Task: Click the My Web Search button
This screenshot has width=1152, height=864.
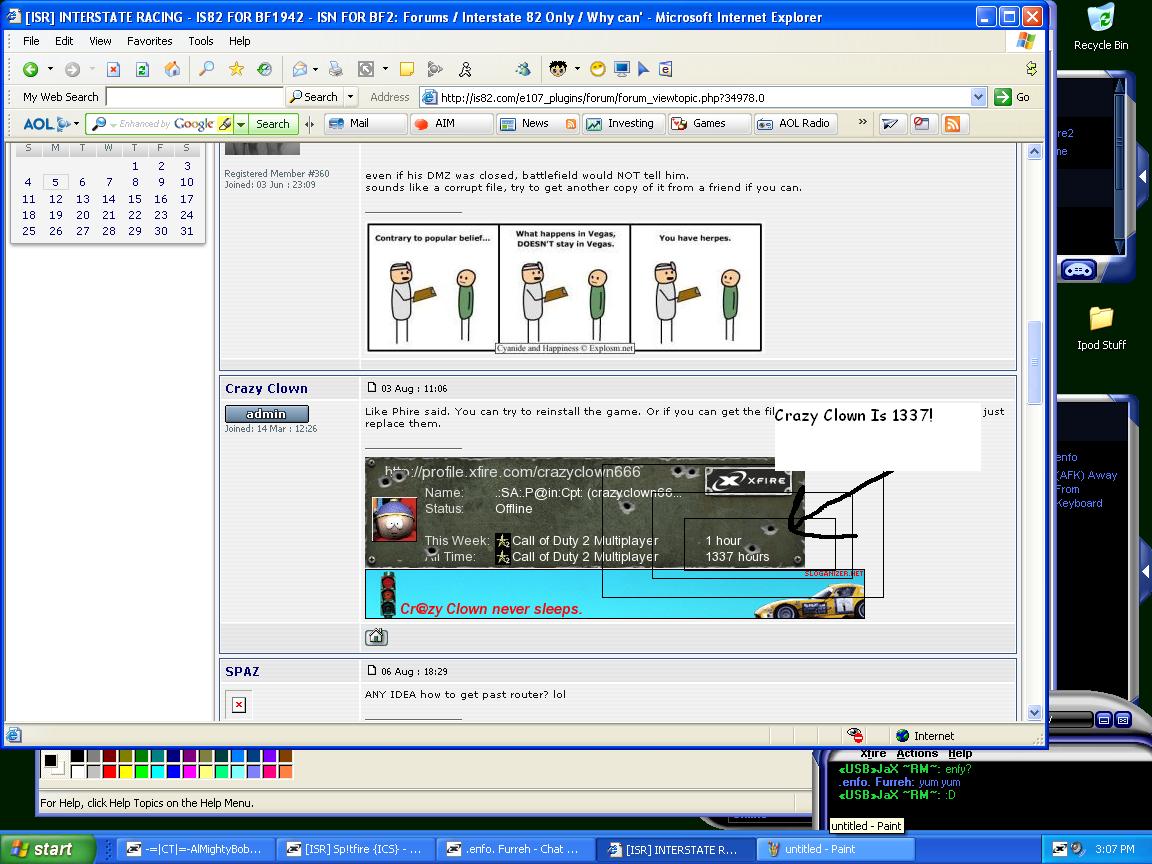Action: (314, 96)
